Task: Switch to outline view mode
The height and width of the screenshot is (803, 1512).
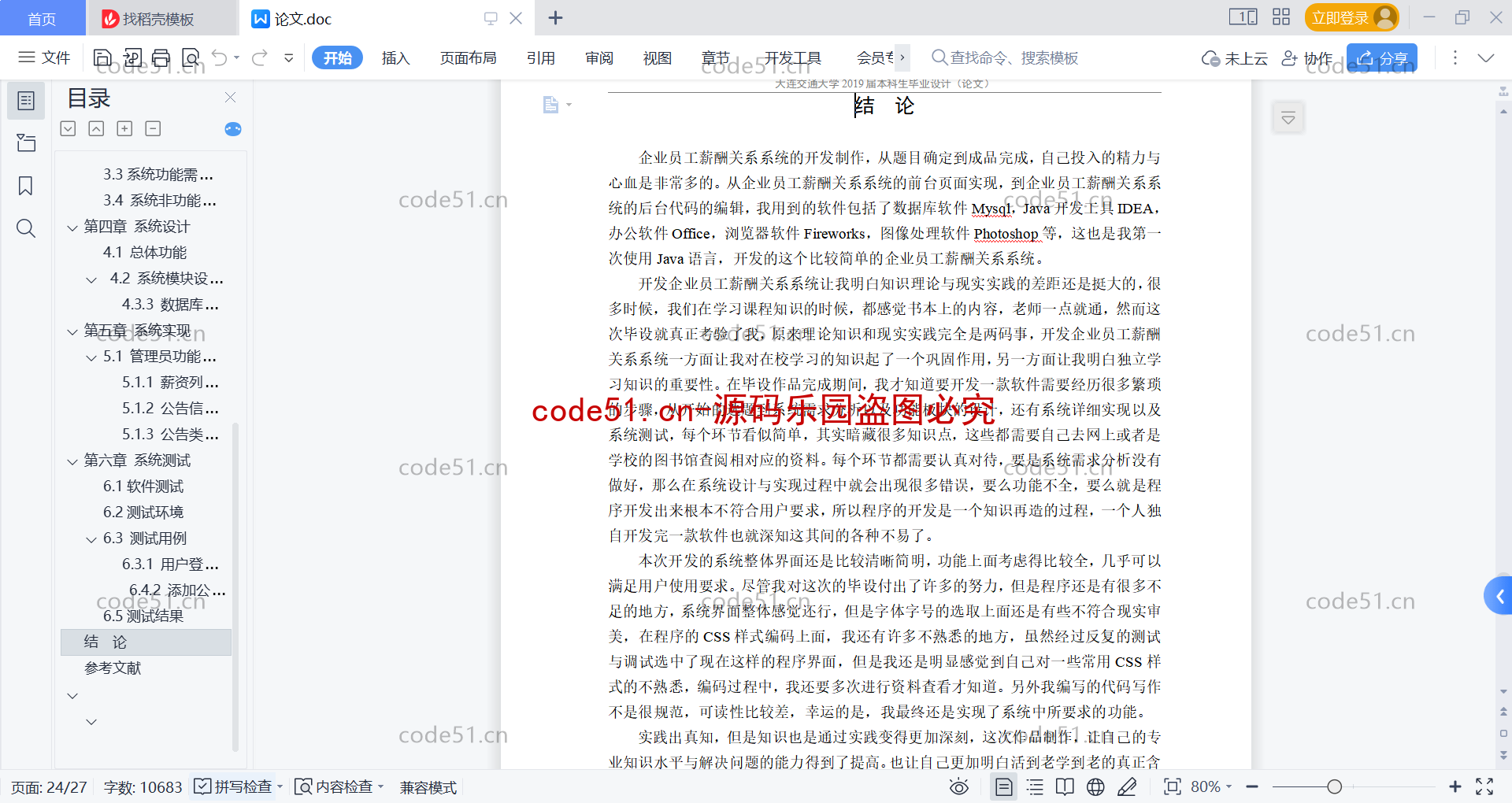Action: pos(1035,786)
